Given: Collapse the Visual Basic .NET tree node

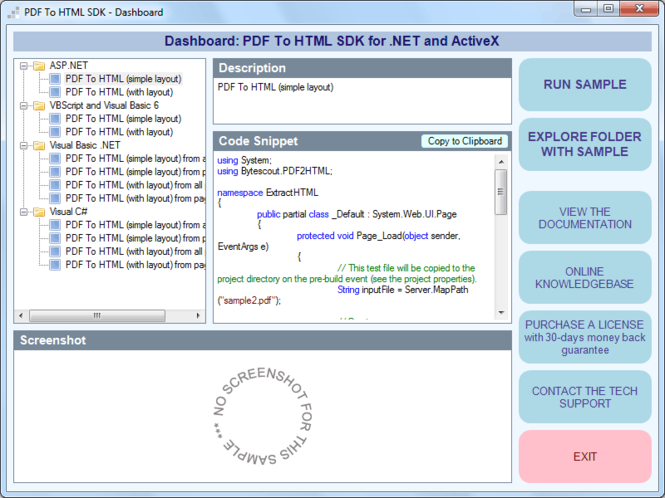Looking at the screenshot, I should 24,145.
